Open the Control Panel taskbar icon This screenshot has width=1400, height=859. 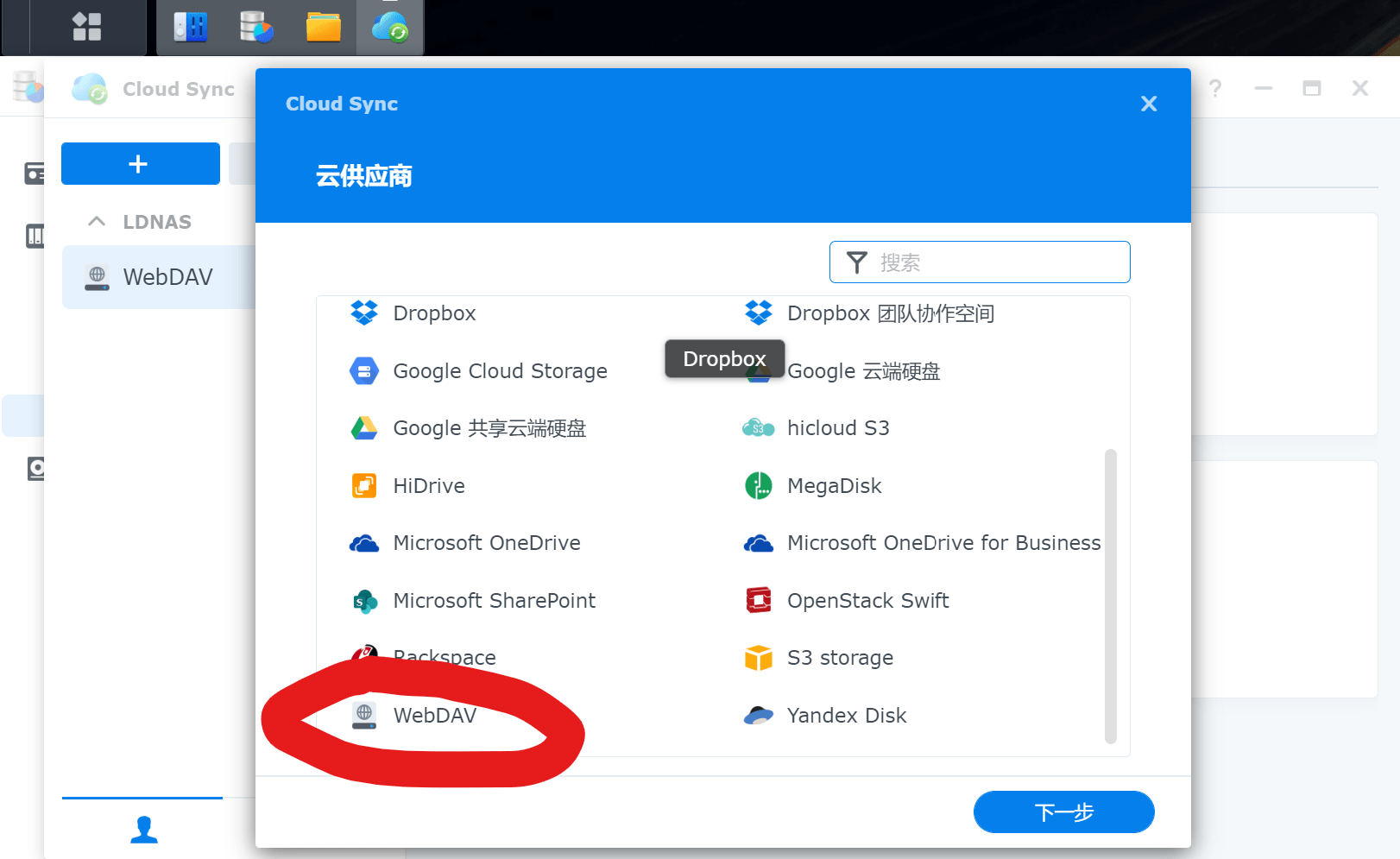coord(191,27)
